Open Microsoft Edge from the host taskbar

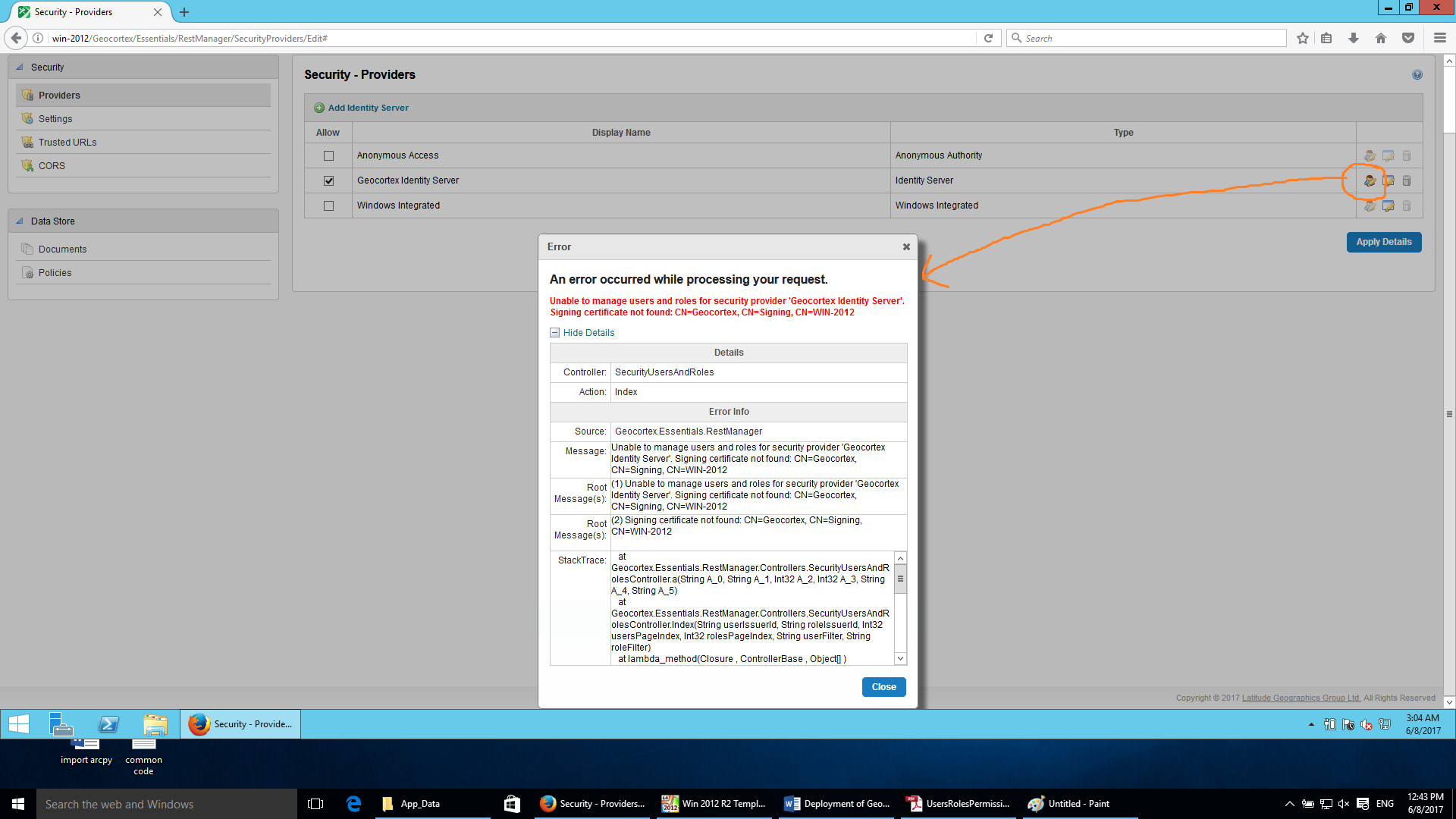coord(353,804)
